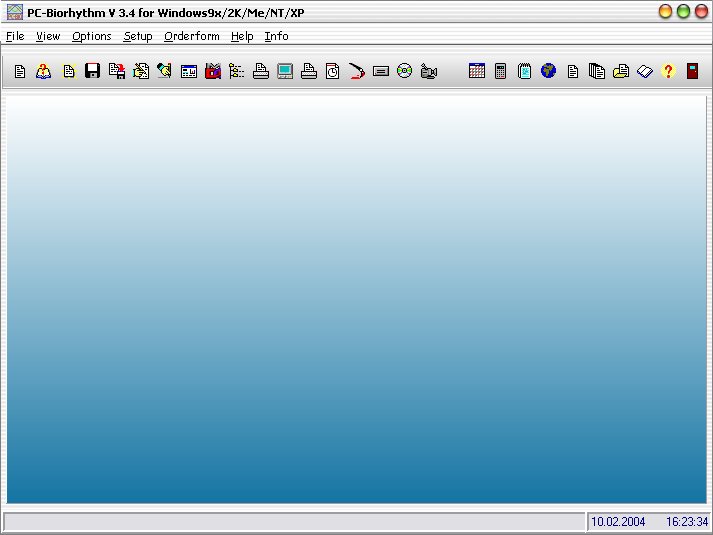Click the red question mark help icon

coord(668,71)
